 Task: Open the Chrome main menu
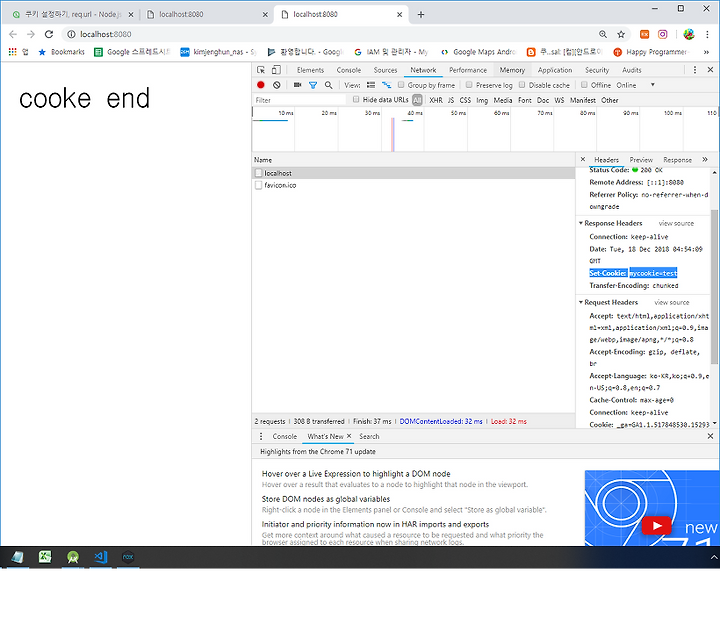708,34
